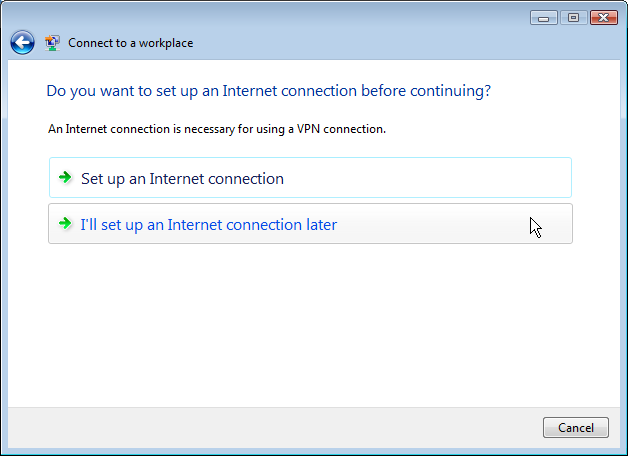The image size is (628, 456).
Task: Go back using the blue arrow button
Action: [22, 42]
